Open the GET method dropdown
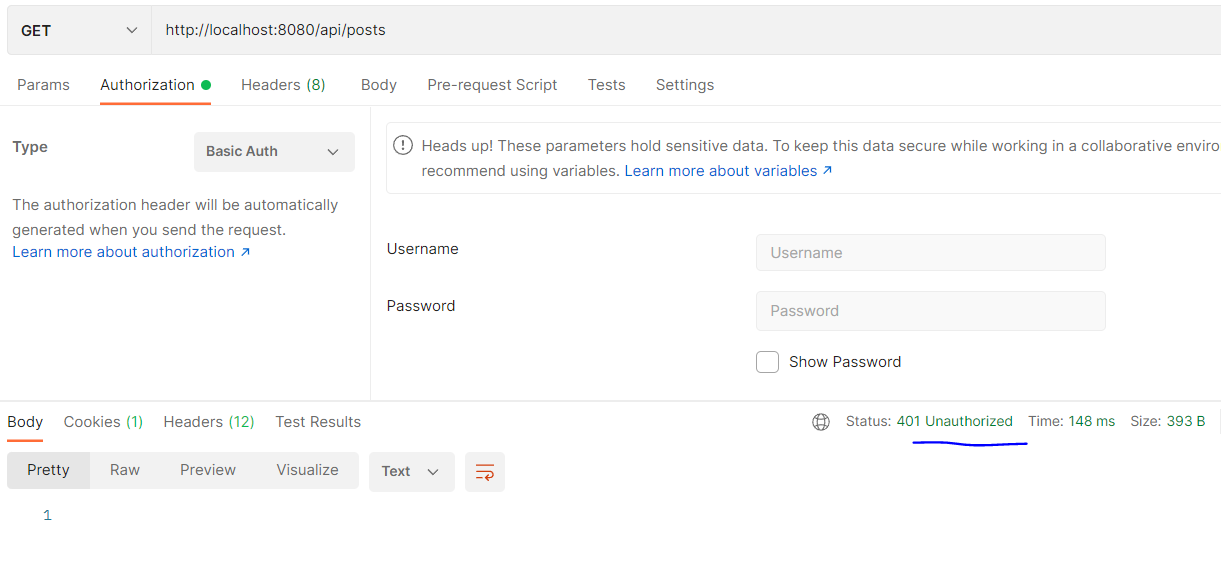 point(79,30)
